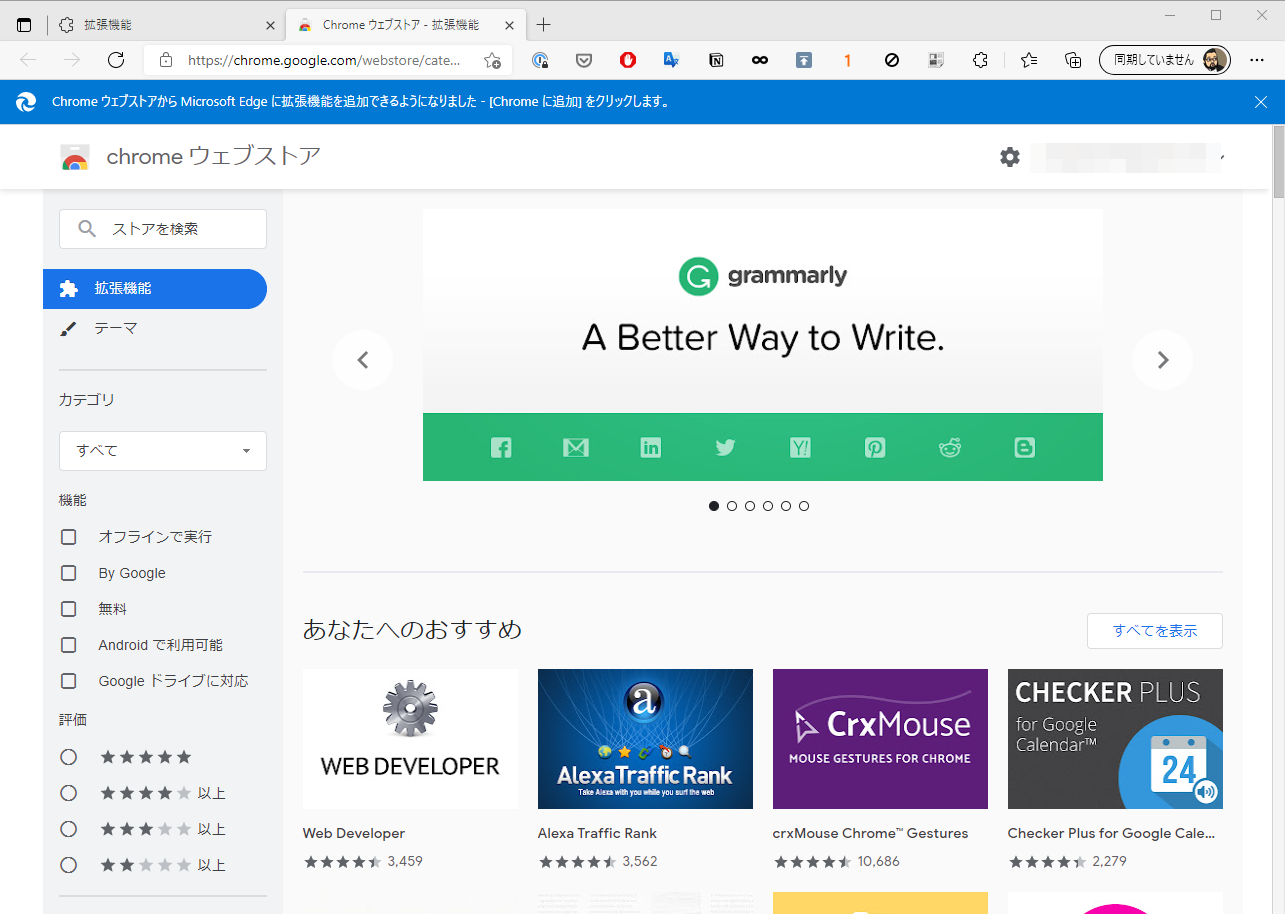Check the Google ドライブに対応 checkbox
The image size is (1285, 914).
point(69,681)
